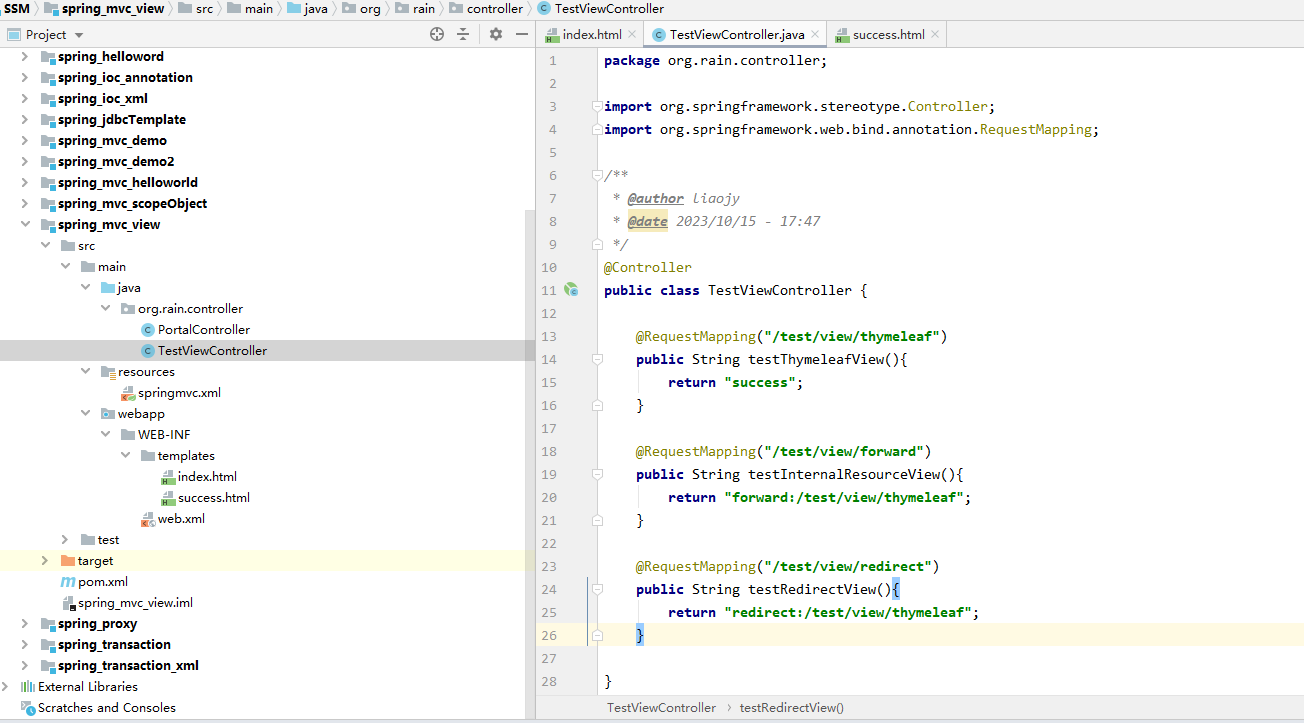Hide the Project tool window
Image resolution: width=1304 pixels, height=723 pixels.
tap(522, 34)
